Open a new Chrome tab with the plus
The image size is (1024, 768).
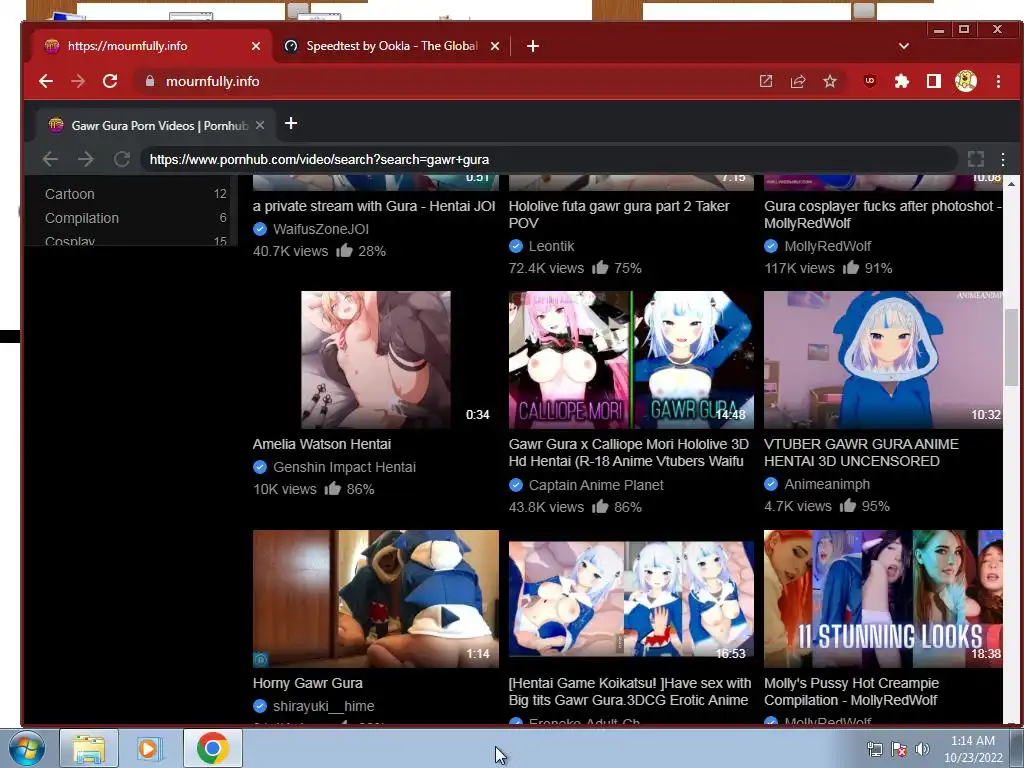533,46
